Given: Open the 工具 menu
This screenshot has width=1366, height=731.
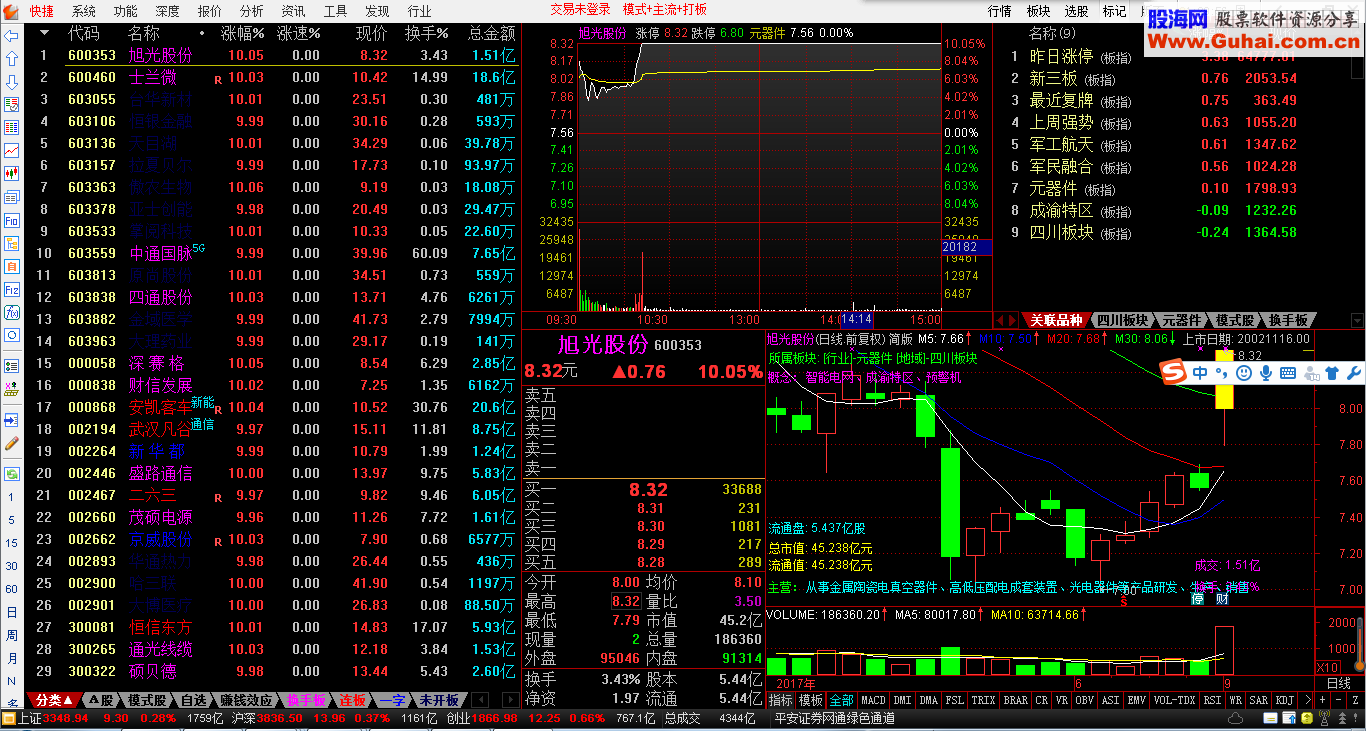Looking at the screenshot, I should click(x=336, y=11).
